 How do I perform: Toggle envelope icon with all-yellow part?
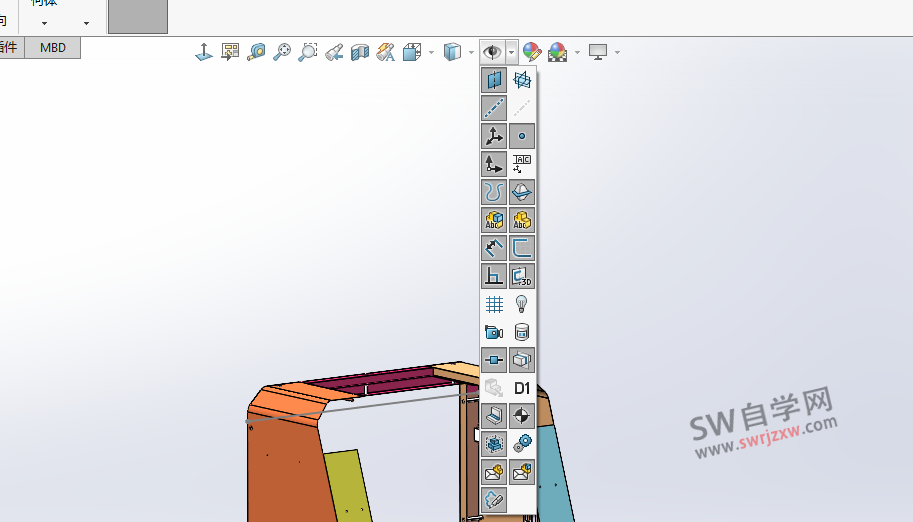pos(494,471)
